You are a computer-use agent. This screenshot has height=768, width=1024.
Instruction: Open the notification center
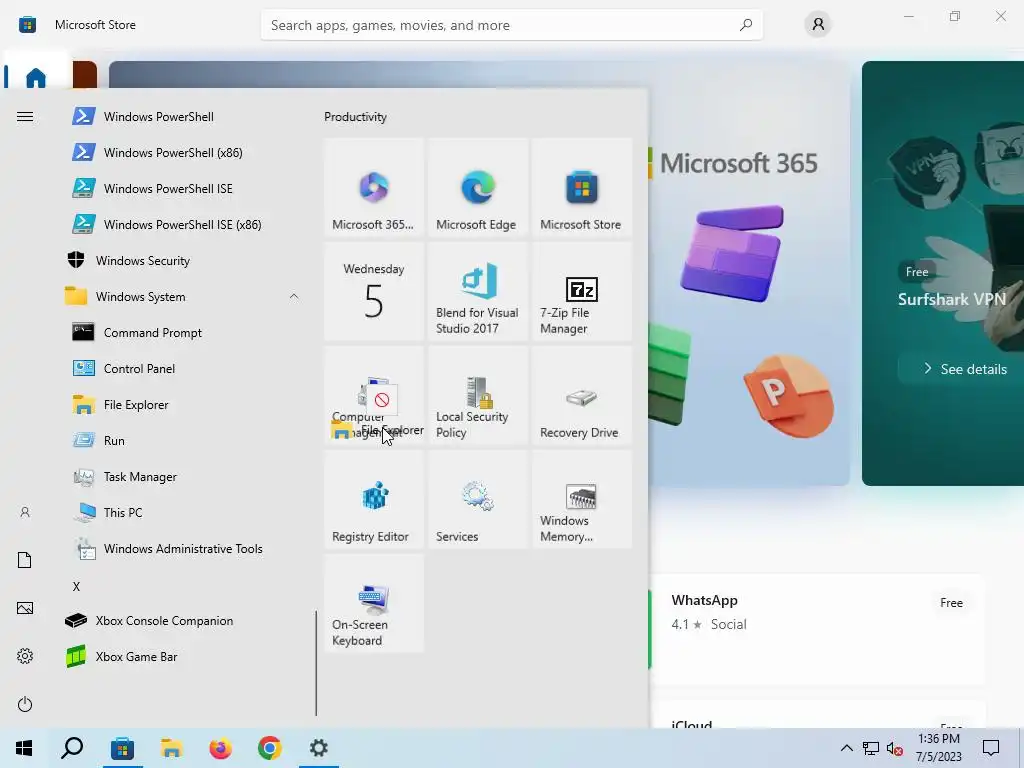coord(991,748)
